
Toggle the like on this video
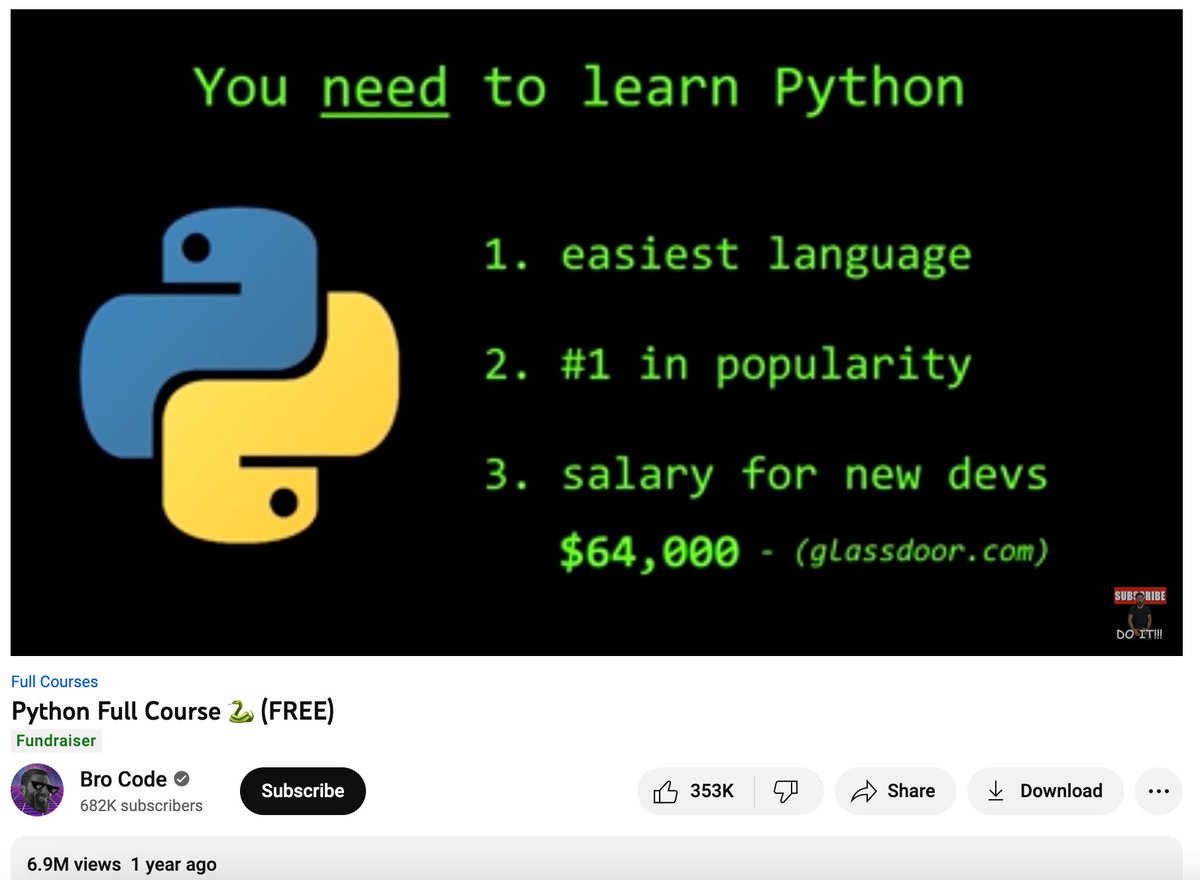tap(691, 790)
